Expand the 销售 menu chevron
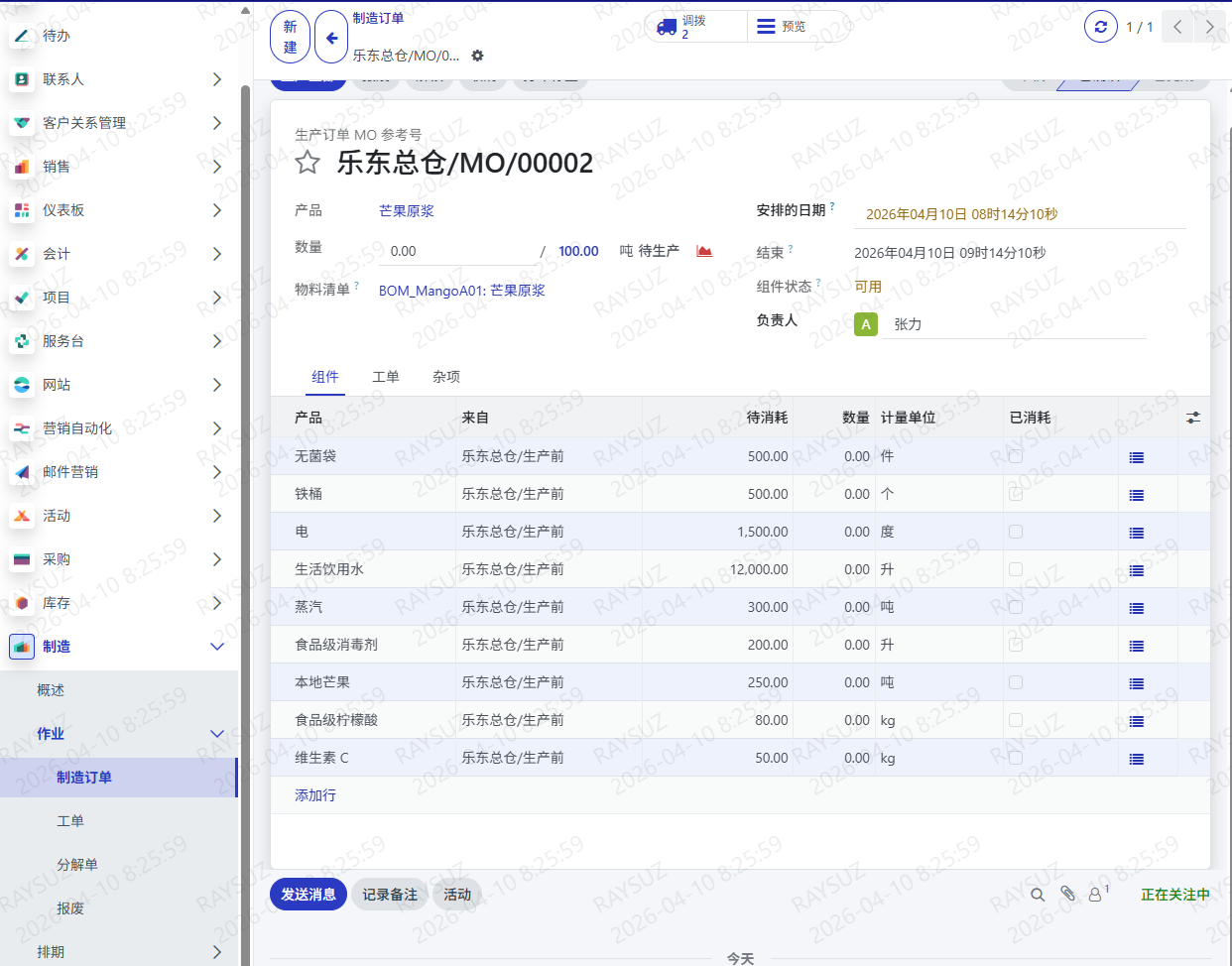 pyautogui.click(x=217, y=167)
